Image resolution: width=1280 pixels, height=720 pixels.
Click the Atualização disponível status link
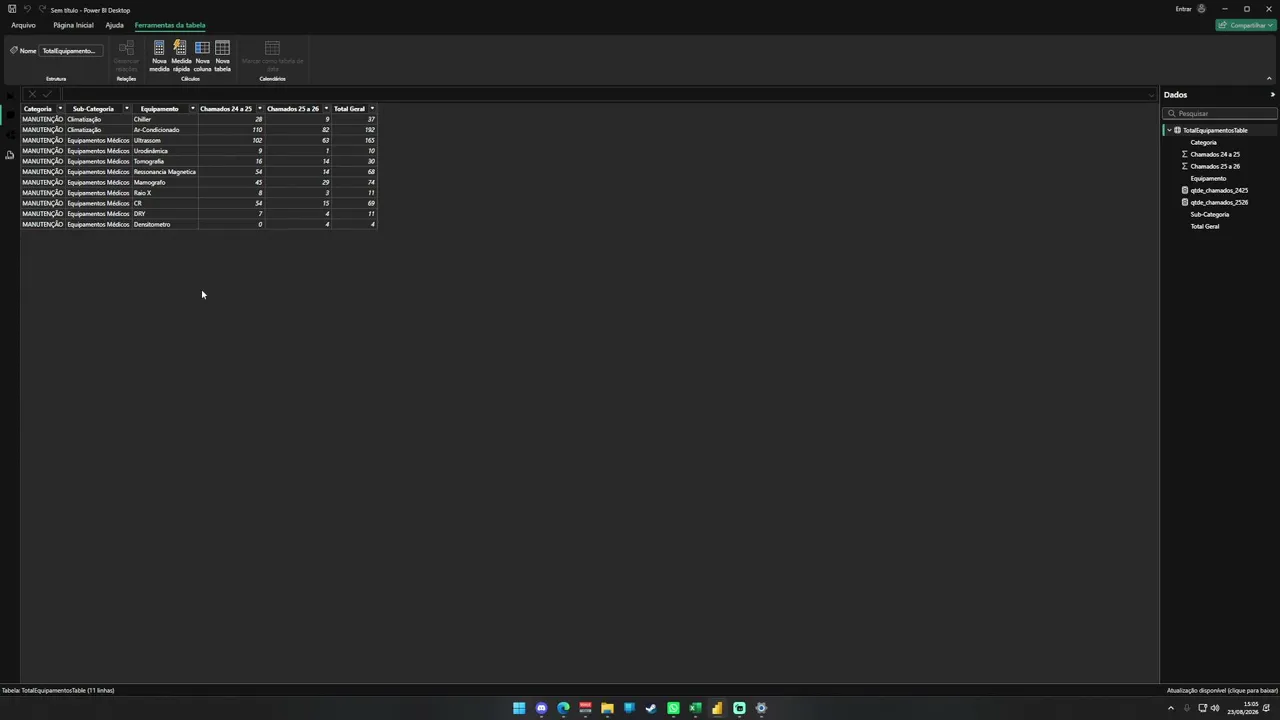(x=1222, y=690)
